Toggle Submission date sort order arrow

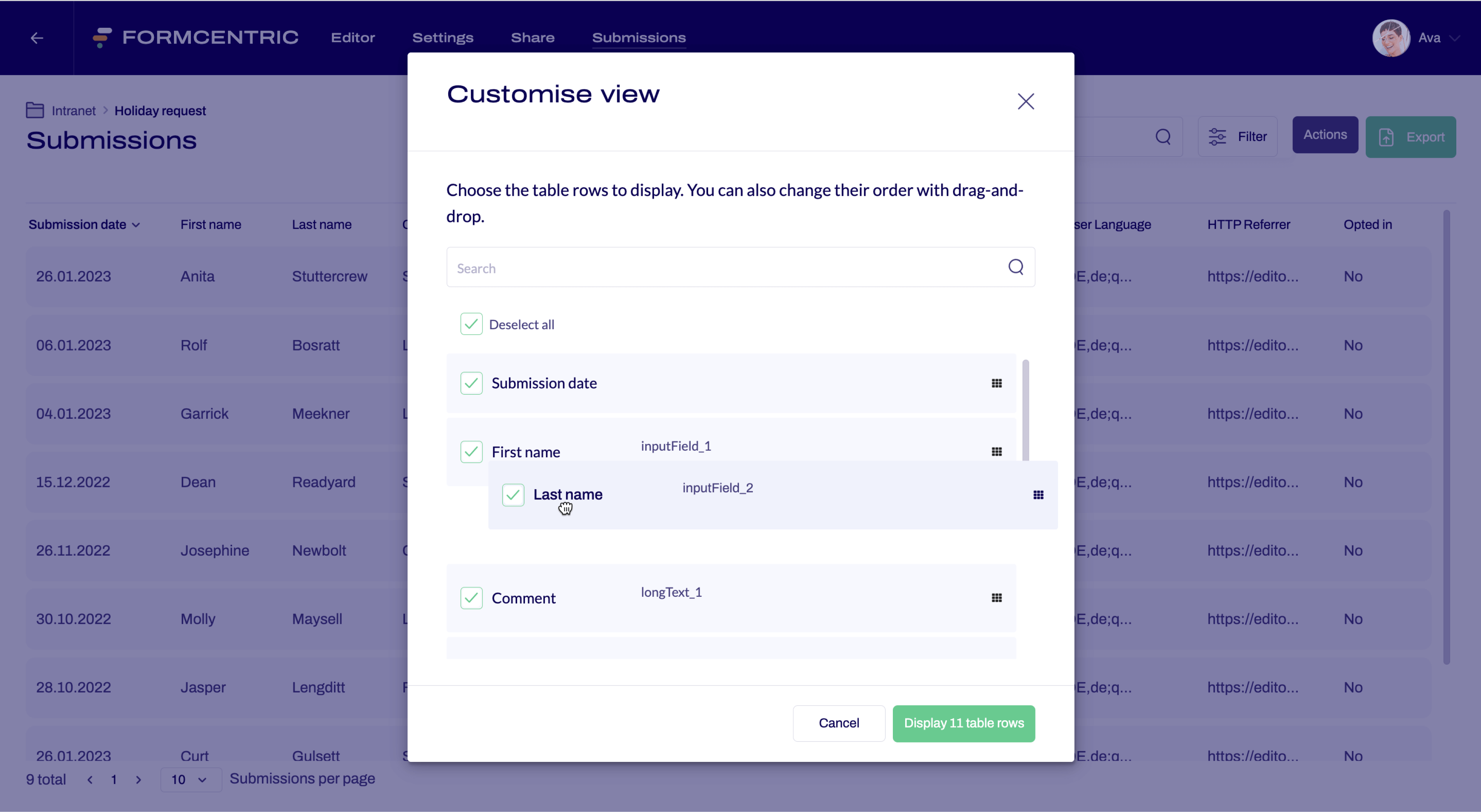coord(135,225)
